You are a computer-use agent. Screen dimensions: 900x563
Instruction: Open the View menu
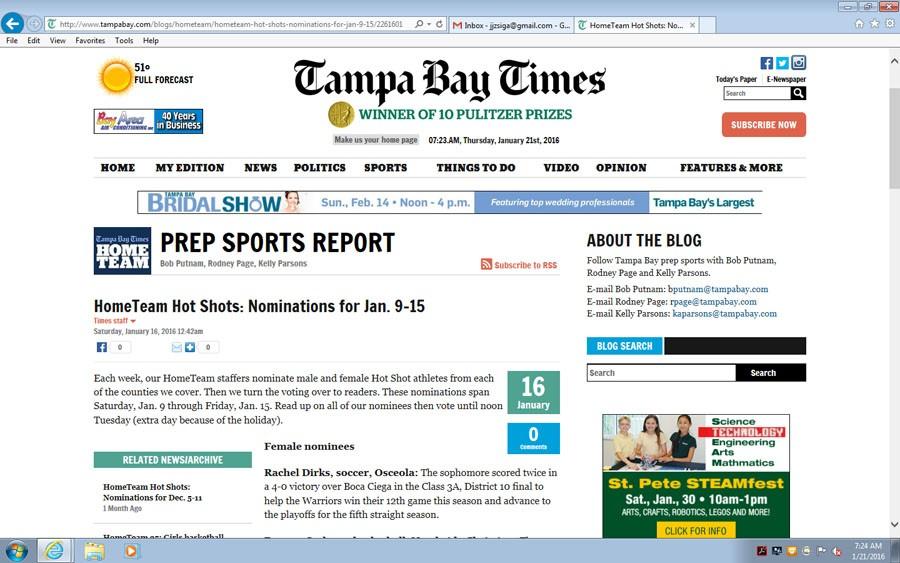57,41
